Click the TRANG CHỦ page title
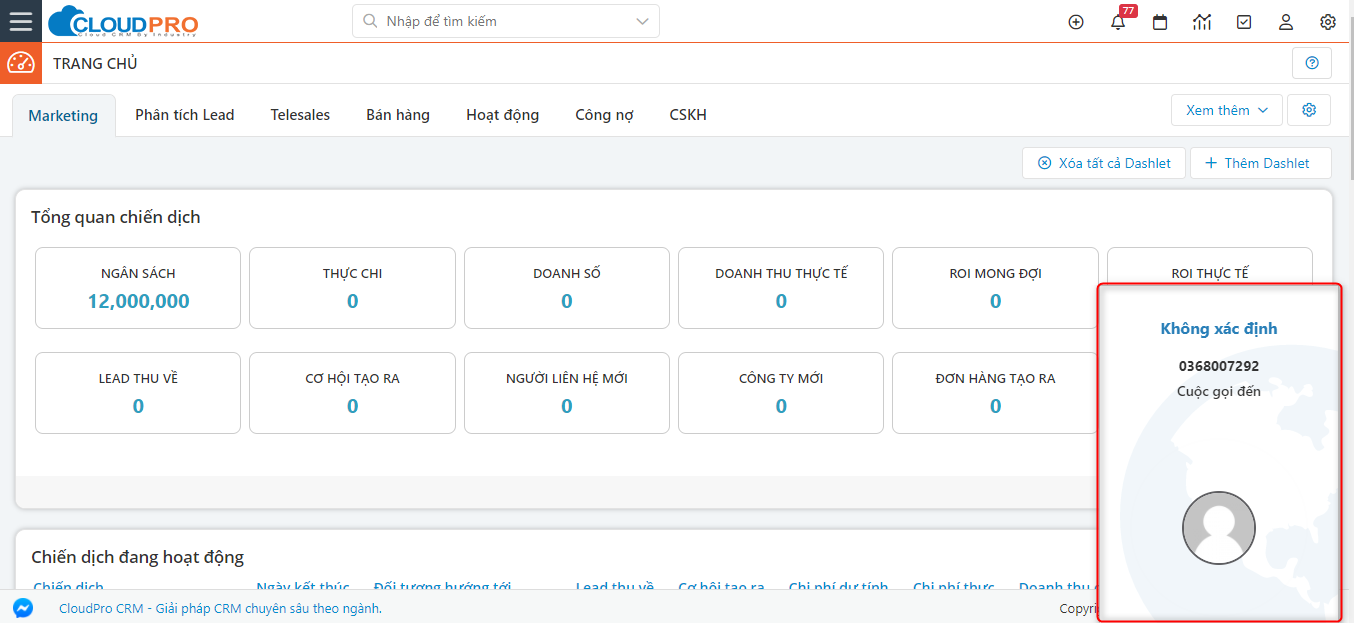The width and height of the screenshot is (1354, 623). (x=95, y=64)
